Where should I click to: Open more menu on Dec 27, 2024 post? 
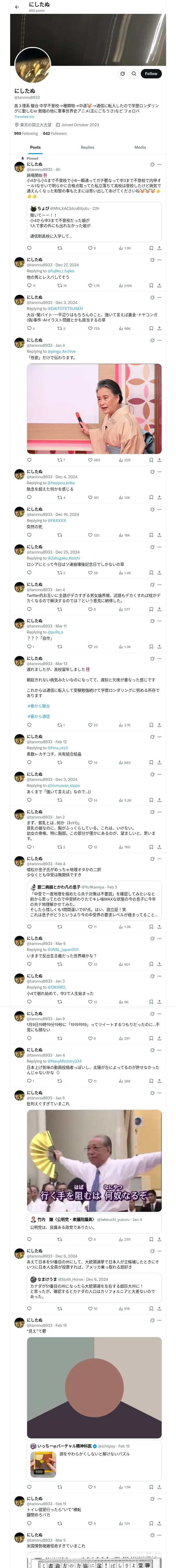click(x=159, y=260)
